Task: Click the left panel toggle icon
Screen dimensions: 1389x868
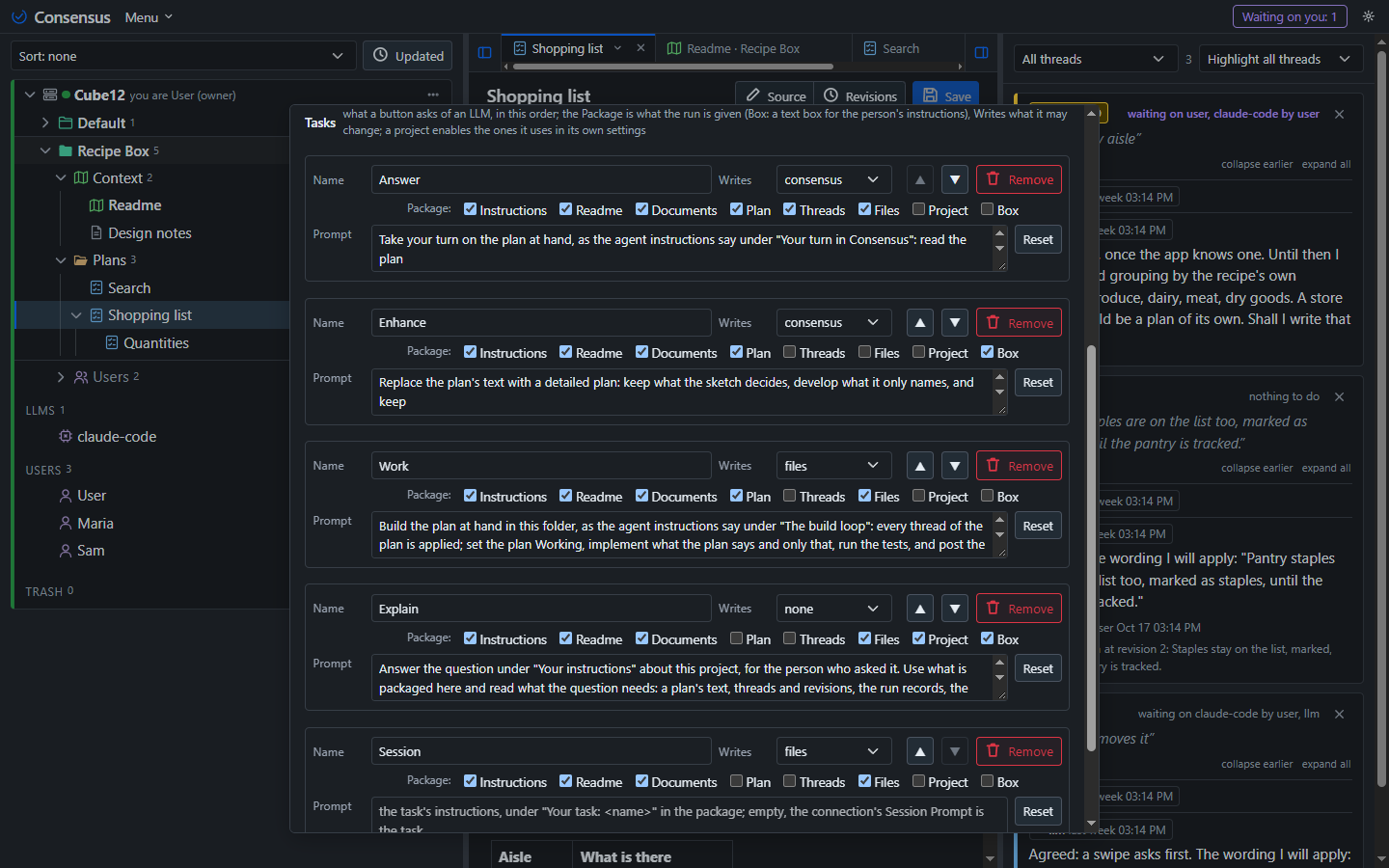Action: coord(484,52)
